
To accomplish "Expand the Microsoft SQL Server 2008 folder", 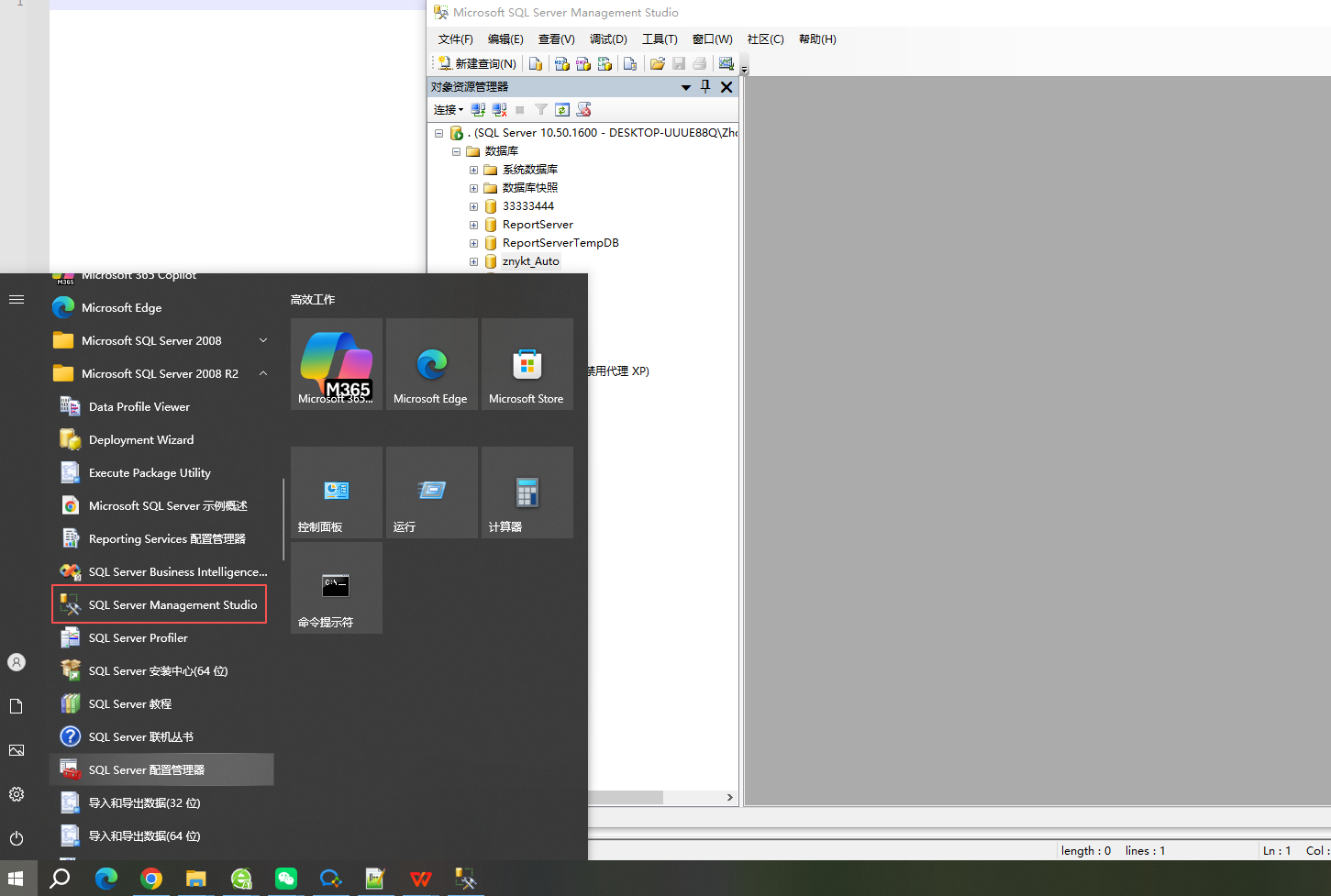I will 263,340.
